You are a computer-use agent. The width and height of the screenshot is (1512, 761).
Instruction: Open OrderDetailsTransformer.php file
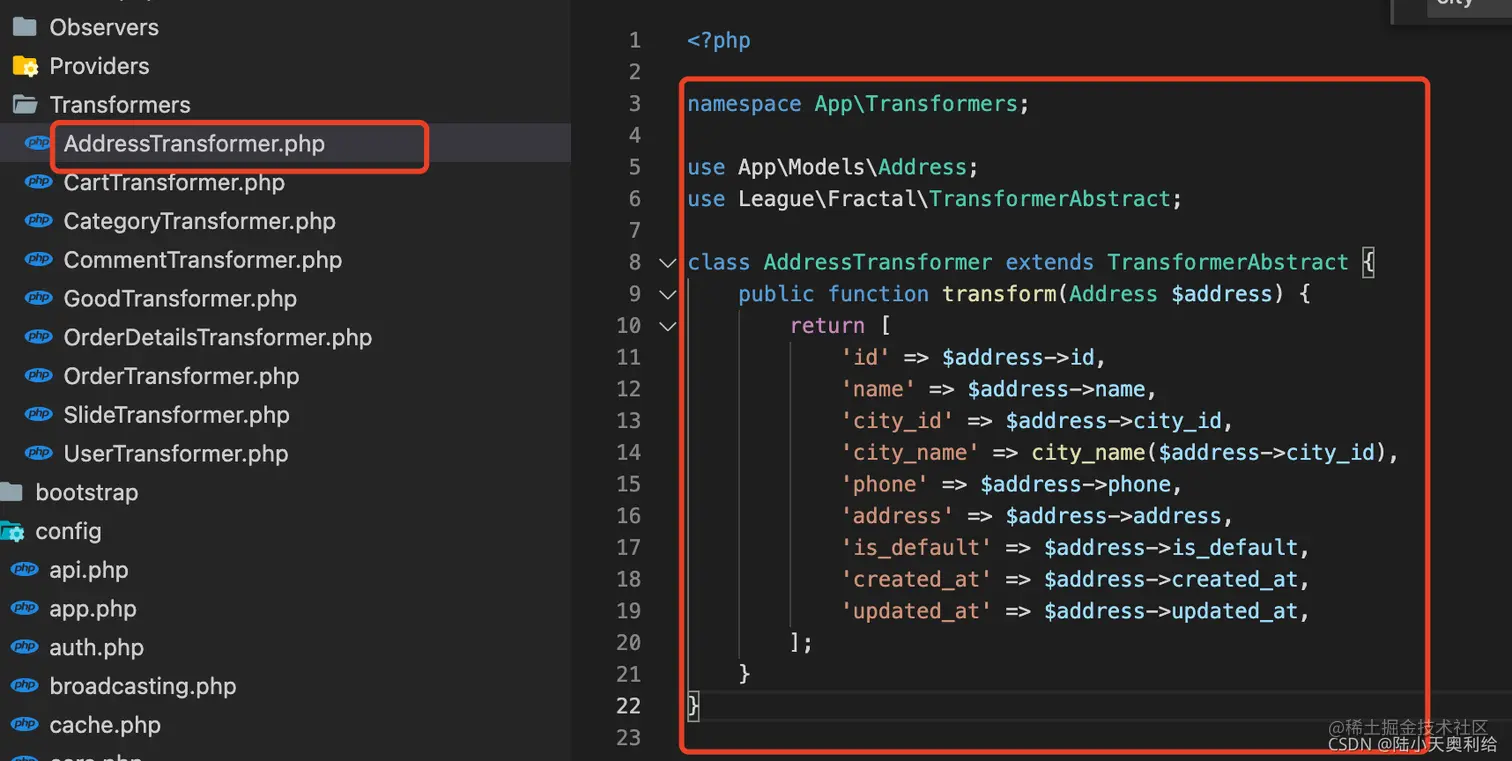point(217,338)
